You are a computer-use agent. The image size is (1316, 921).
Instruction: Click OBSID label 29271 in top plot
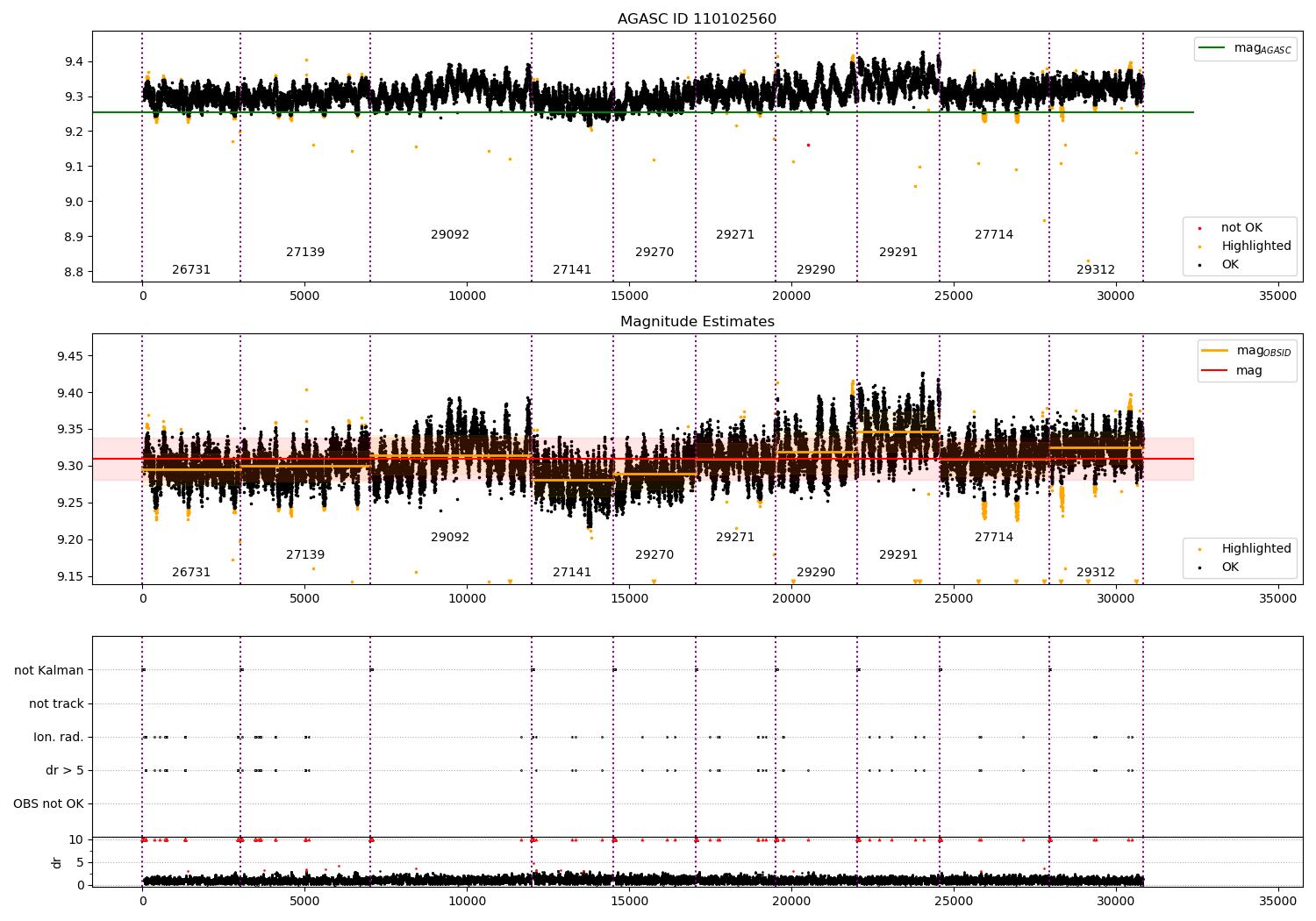pyautogui.click(x=735, y=235)
